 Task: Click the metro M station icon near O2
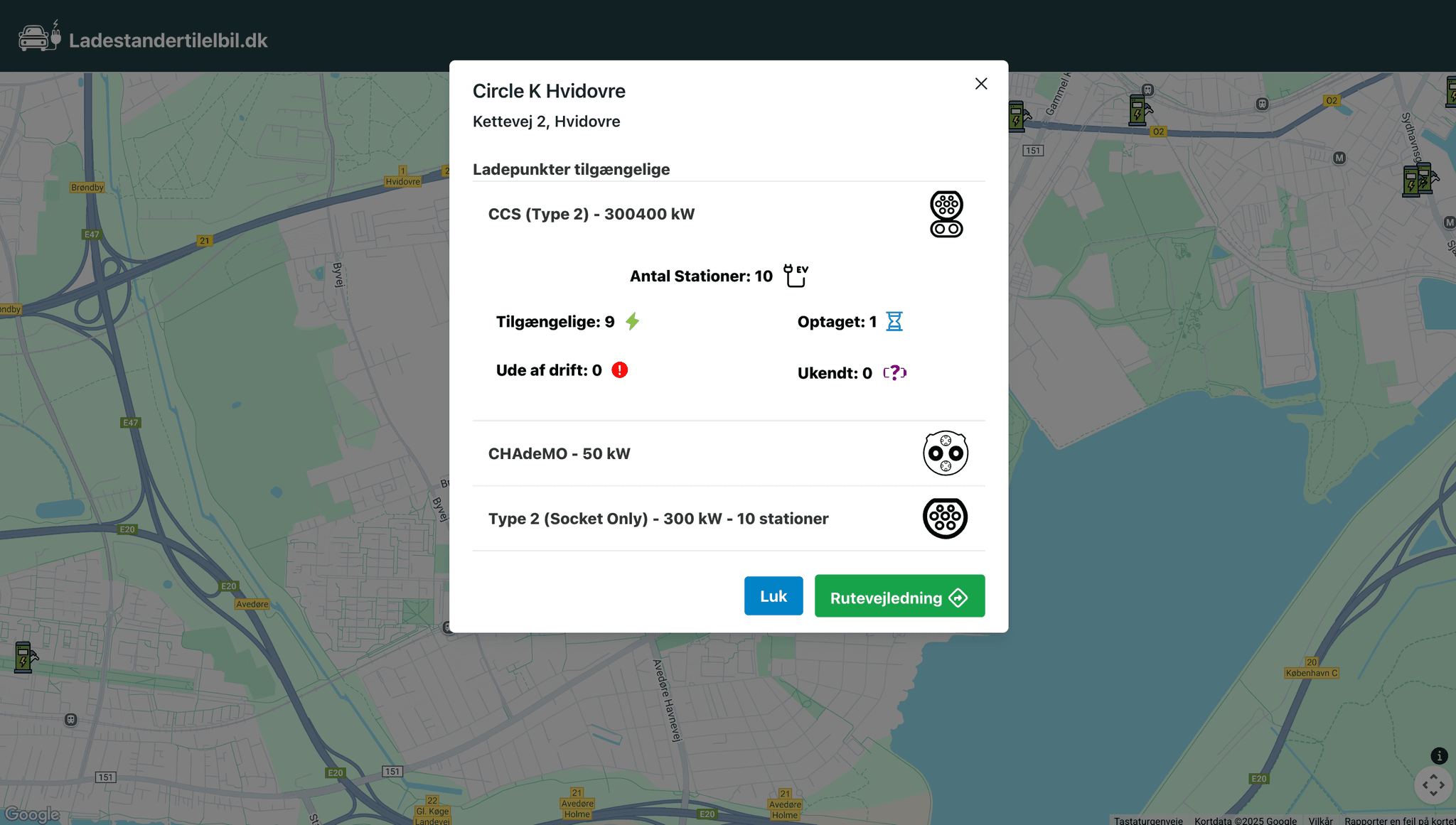[x=1339, y=158]
